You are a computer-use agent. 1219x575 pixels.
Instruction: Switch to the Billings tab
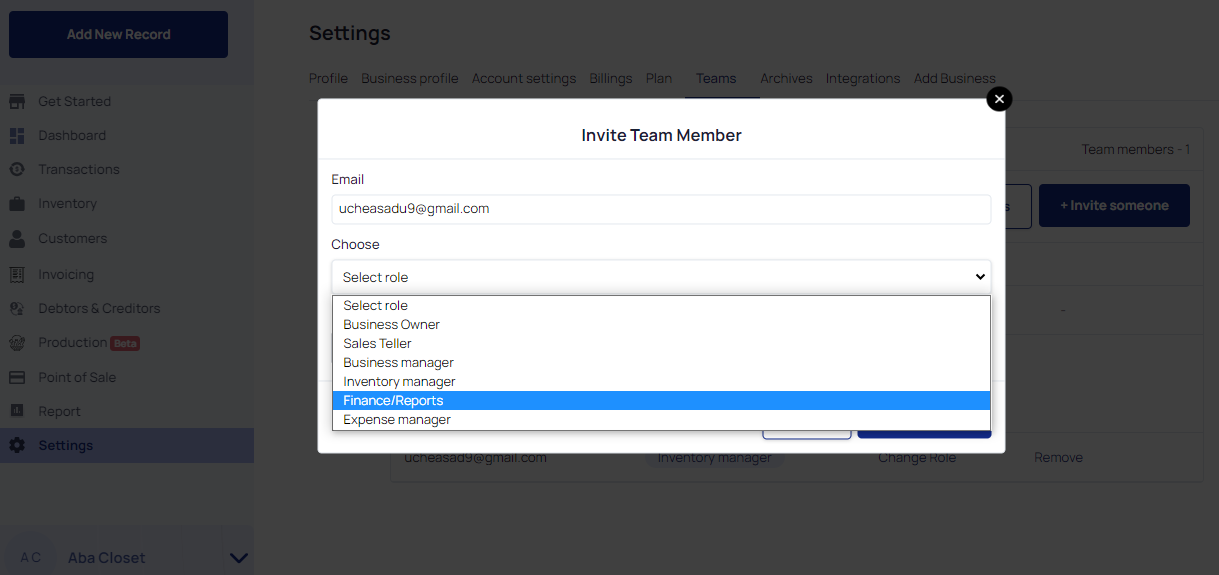(x=610, y=78)
